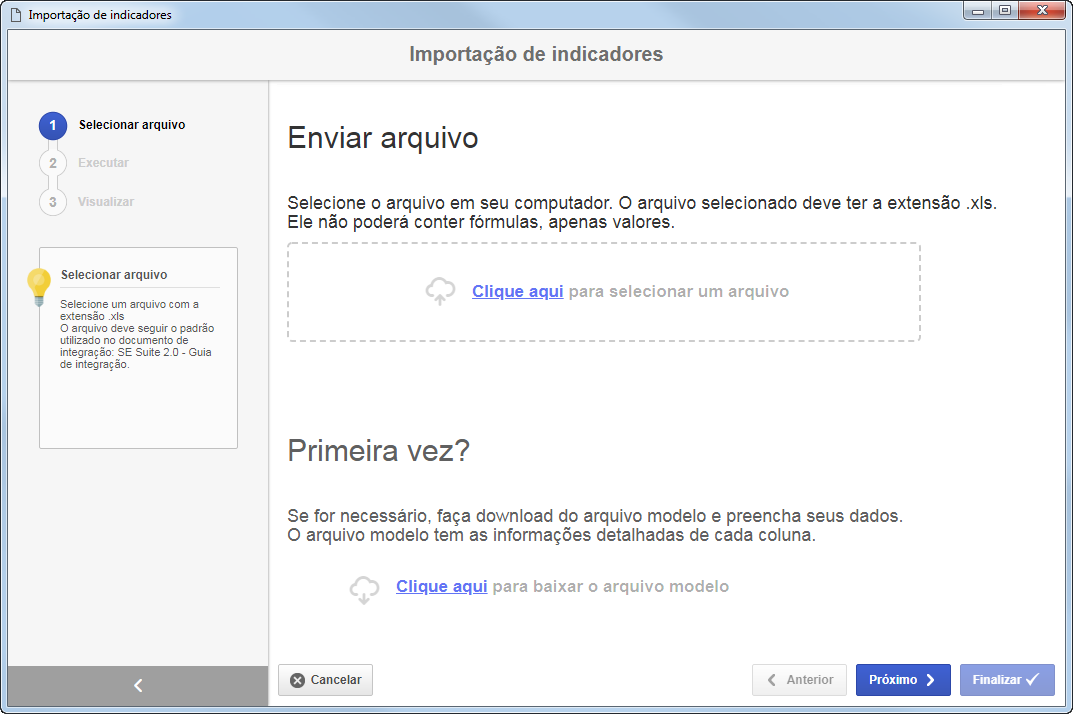Image resolution: width=1073 pixels, height=714 pixels.
Task: Select step 1 circle Selecionar arquivo
Action: pyautogui.click(x=53, y=125)
